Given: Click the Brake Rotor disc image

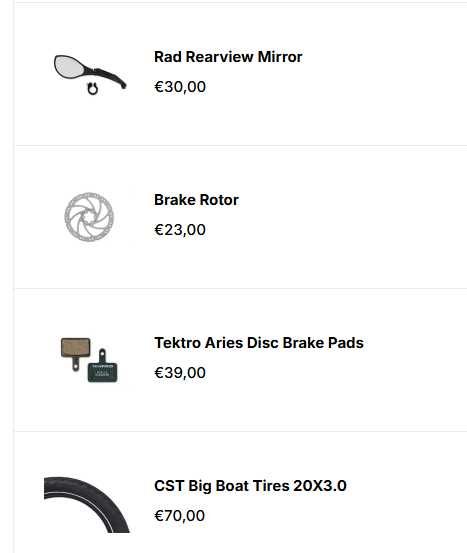Looking at the screenshot, I should click(x=89, y=217).
